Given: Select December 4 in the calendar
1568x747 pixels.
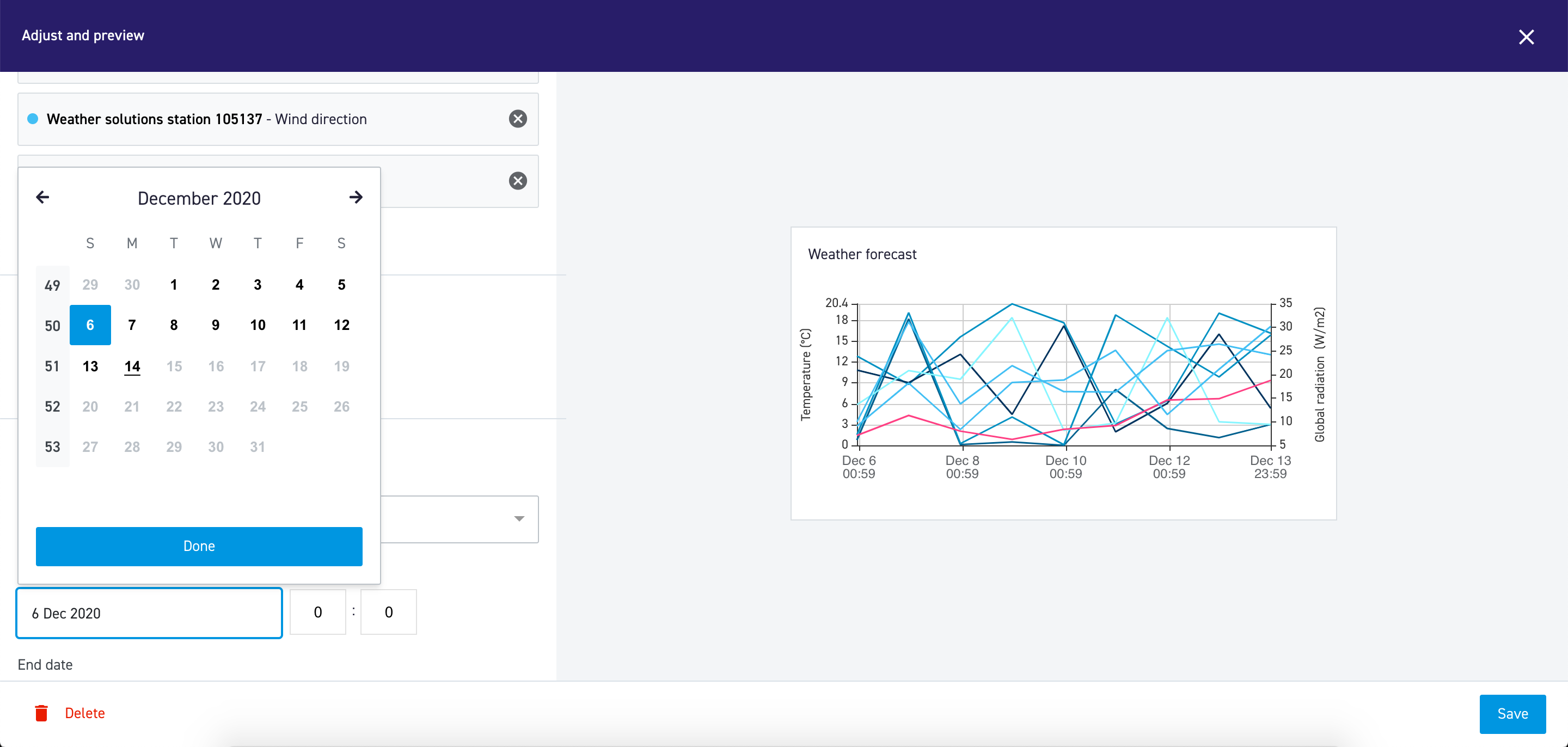Looking at the screenshot, I should coord(299,285).
